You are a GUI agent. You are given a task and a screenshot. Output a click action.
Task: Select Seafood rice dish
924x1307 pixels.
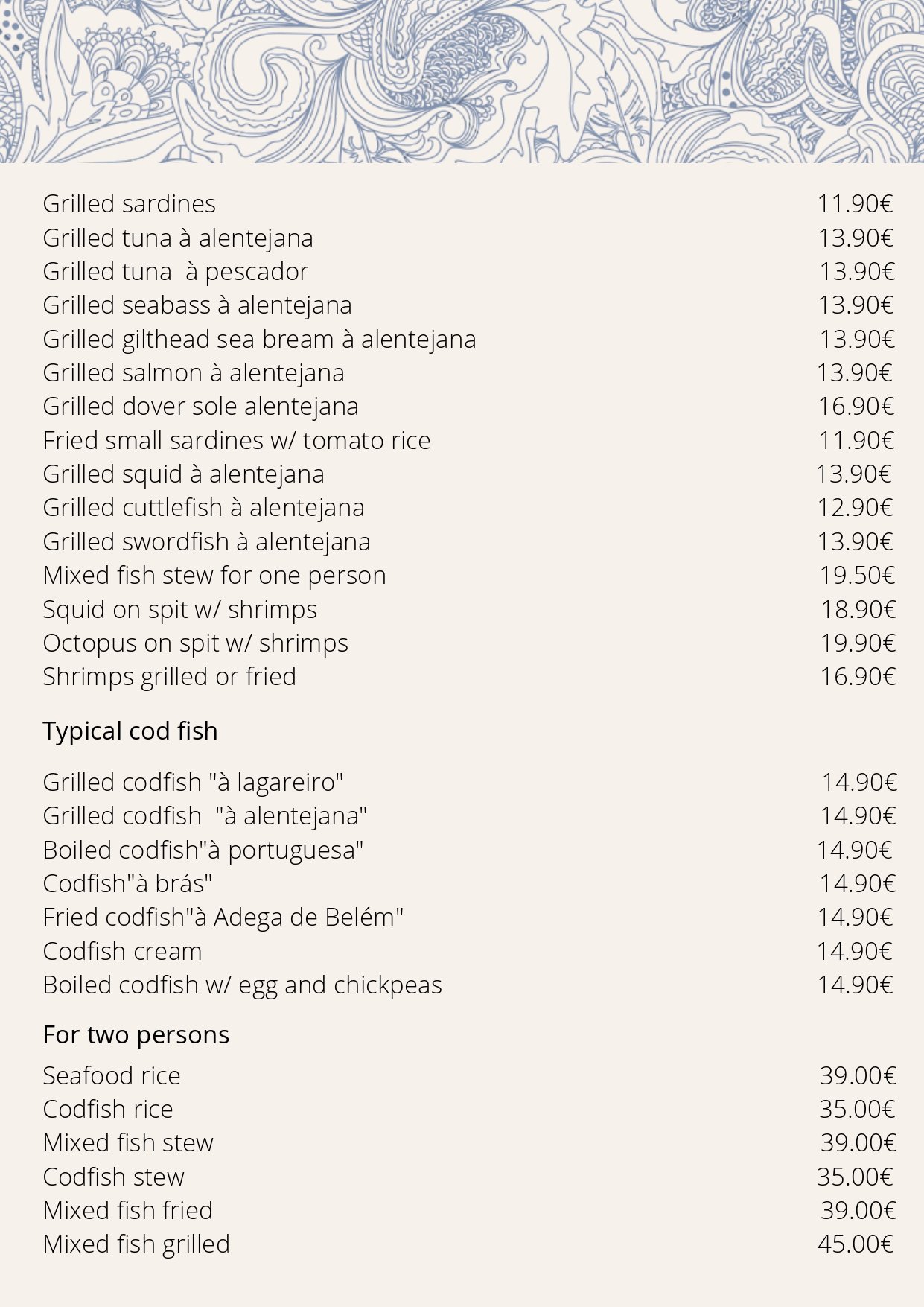[x=112, y=1076]
